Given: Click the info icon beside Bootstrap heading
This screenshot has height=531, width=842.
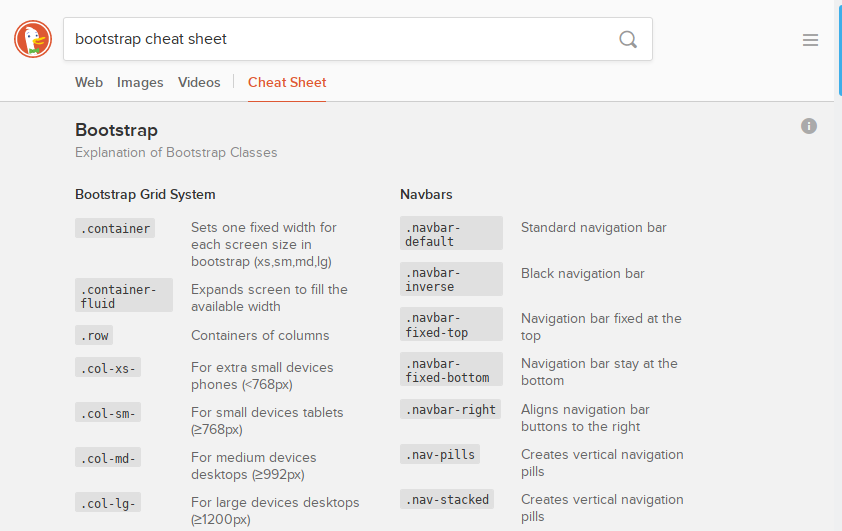Looking at the screenshot, I should pyautogui.click(x=809, y=126).
